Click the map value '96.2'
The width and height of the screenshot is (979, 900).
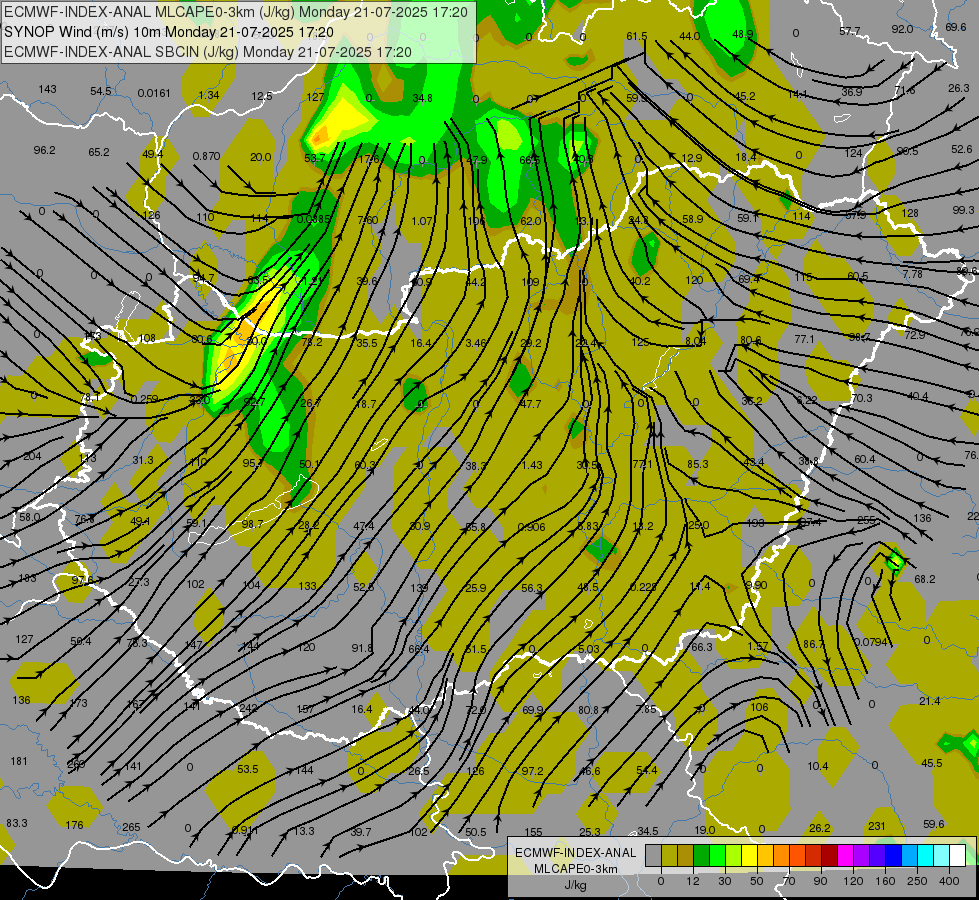pyautogui.click(x=44, y=150)
